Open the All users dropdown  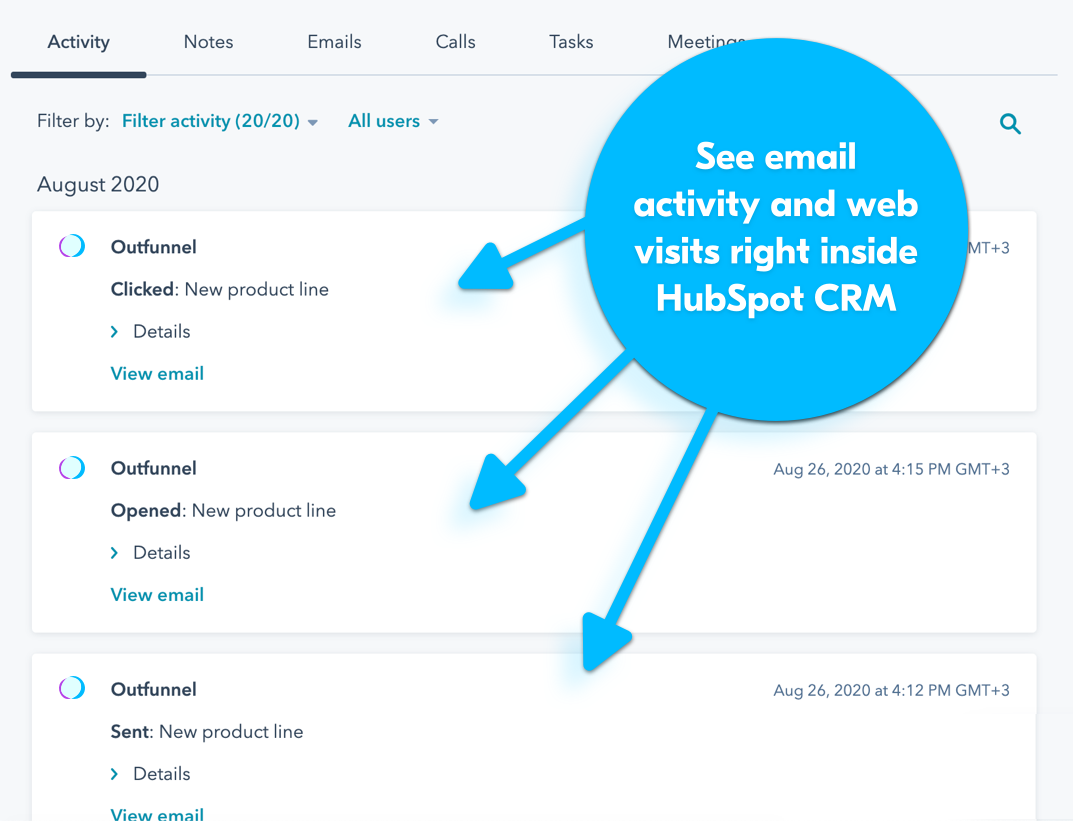(x=393, y=121)
